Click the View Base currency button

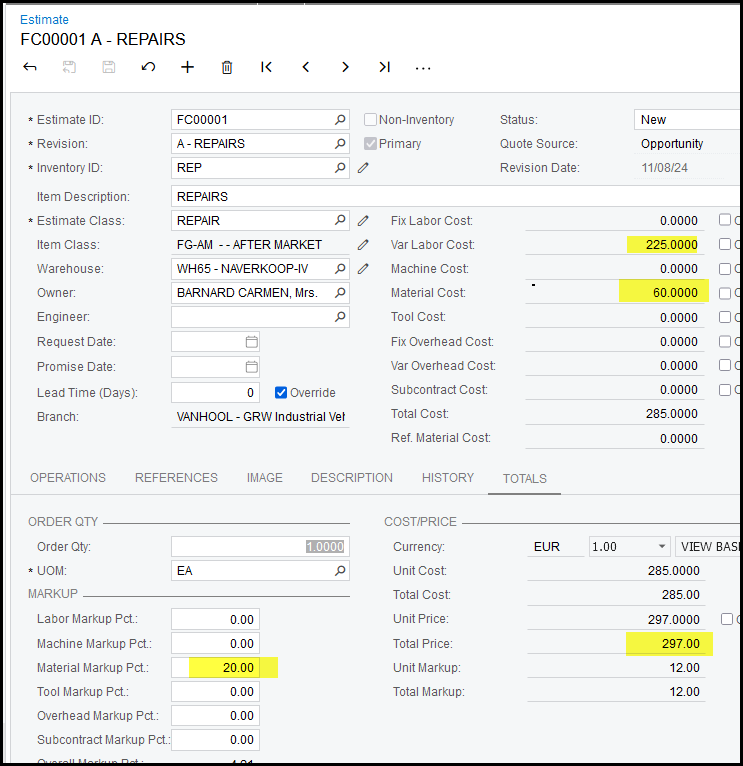click(710, 547)
